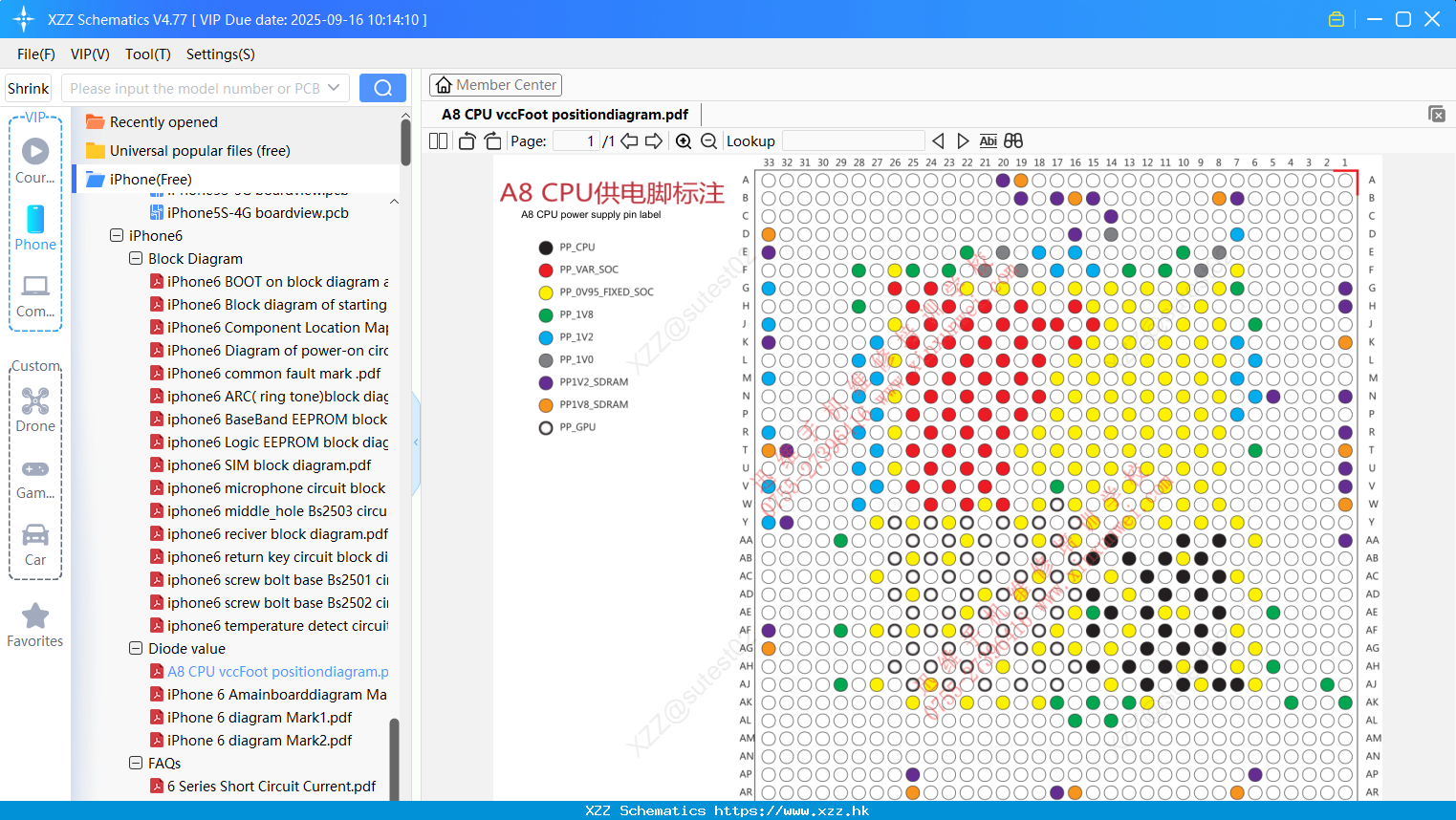
Task: Find next lookup result triangle
Action: pyautogui.click(x=963, y=141)
